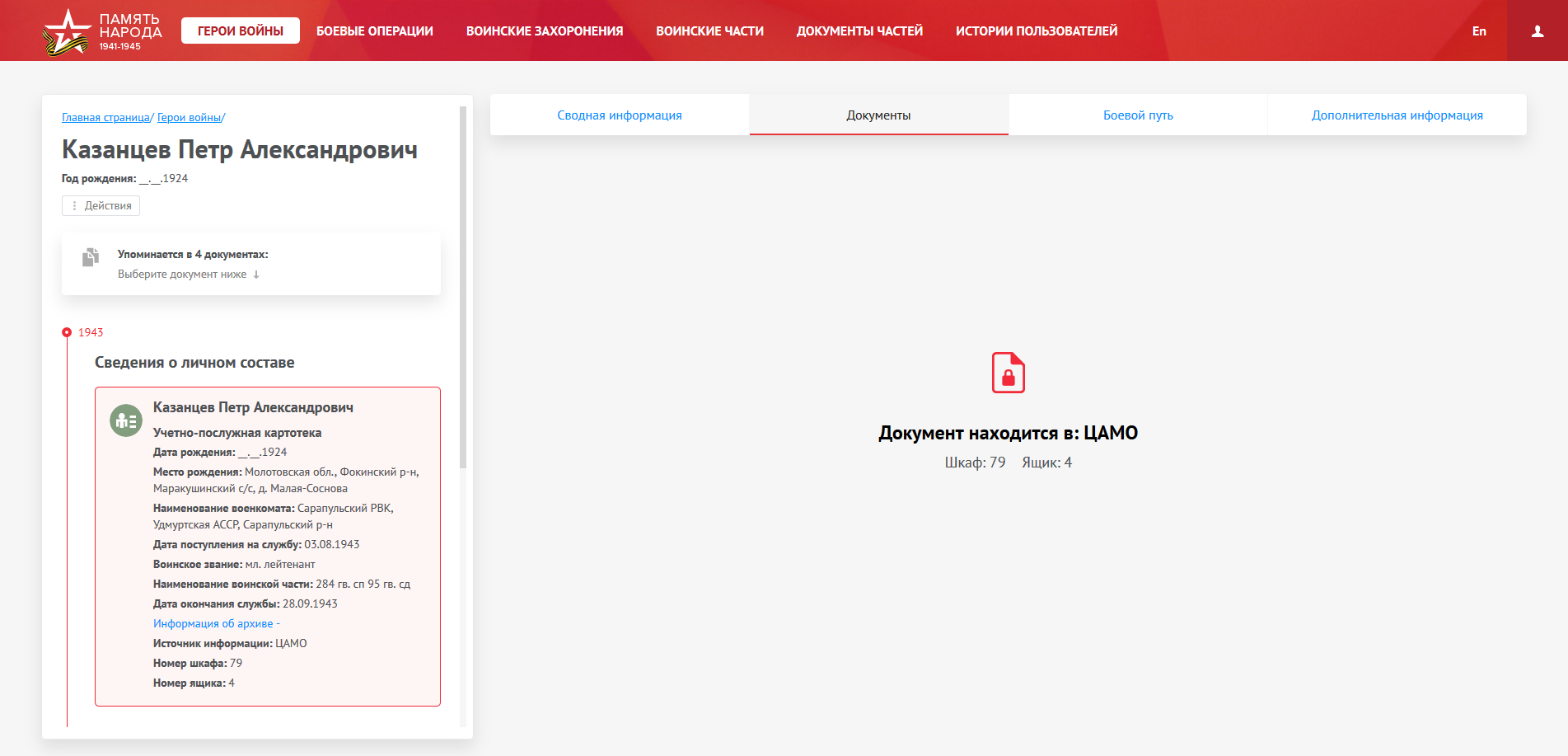Open Истории пользователей navigation item
This screenshot has height=756, width=1568.
click(1036, 31)
